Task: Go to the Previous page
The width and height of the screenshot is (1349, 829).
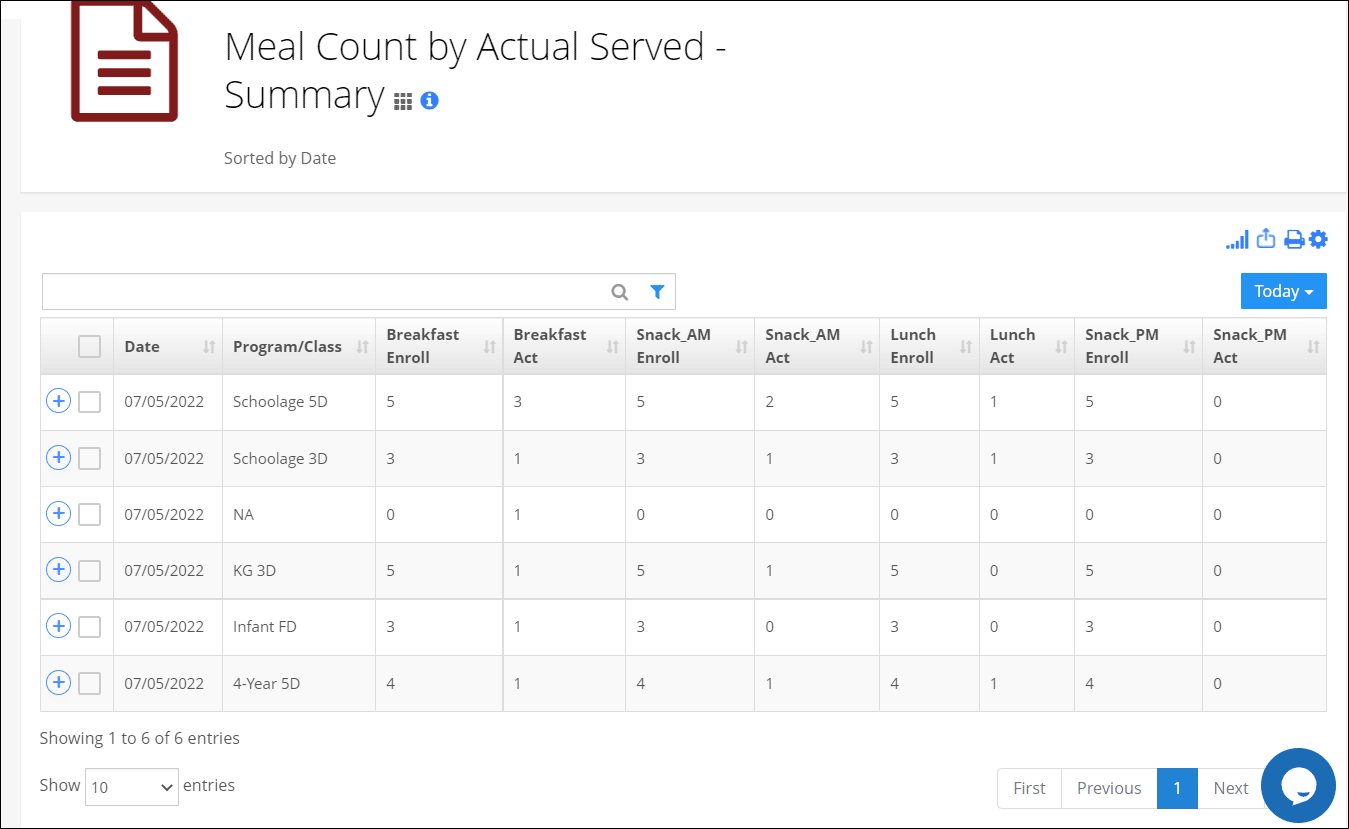Action: tap(1108, 788)
